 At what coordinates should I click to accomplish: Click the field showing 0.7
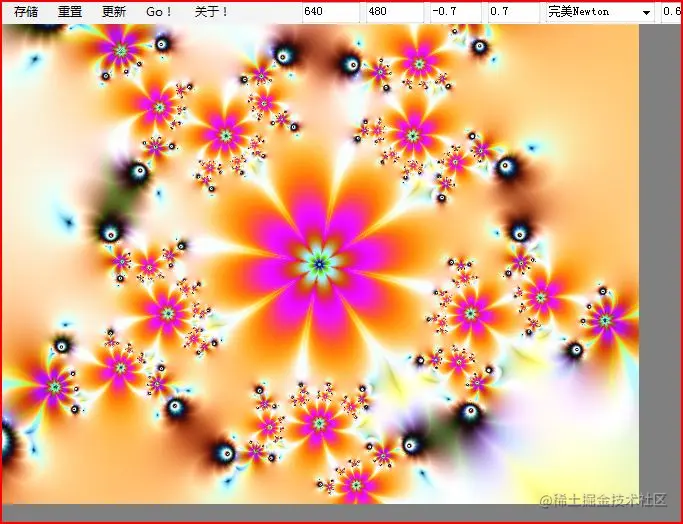point(513,12)
